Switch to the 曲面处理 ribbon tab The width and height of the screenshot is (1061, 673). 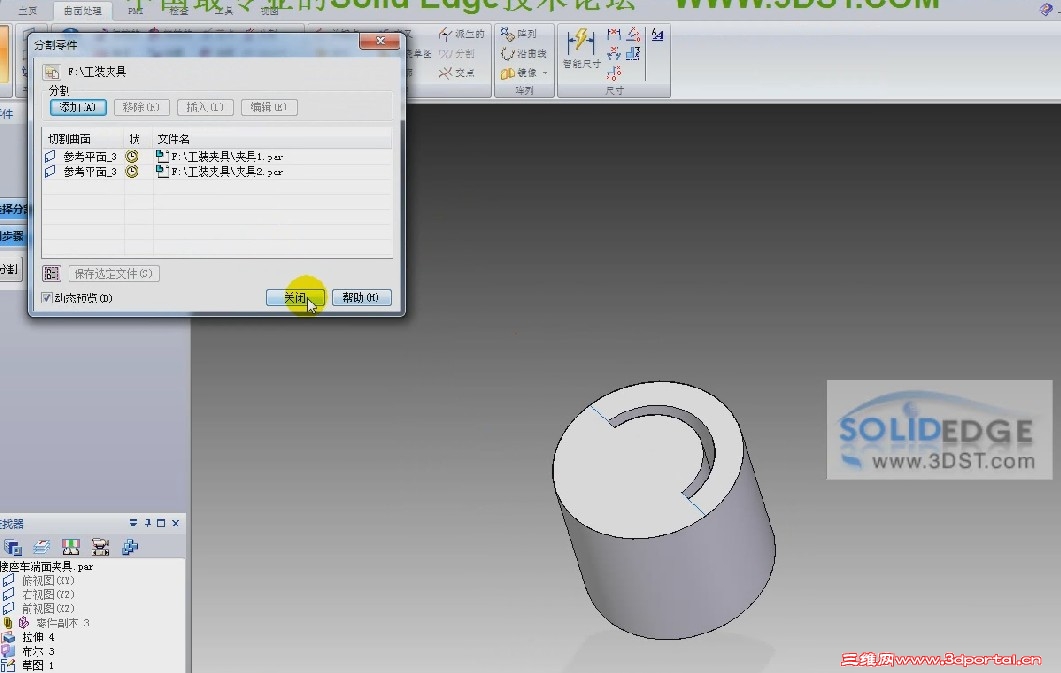(83, 11)
